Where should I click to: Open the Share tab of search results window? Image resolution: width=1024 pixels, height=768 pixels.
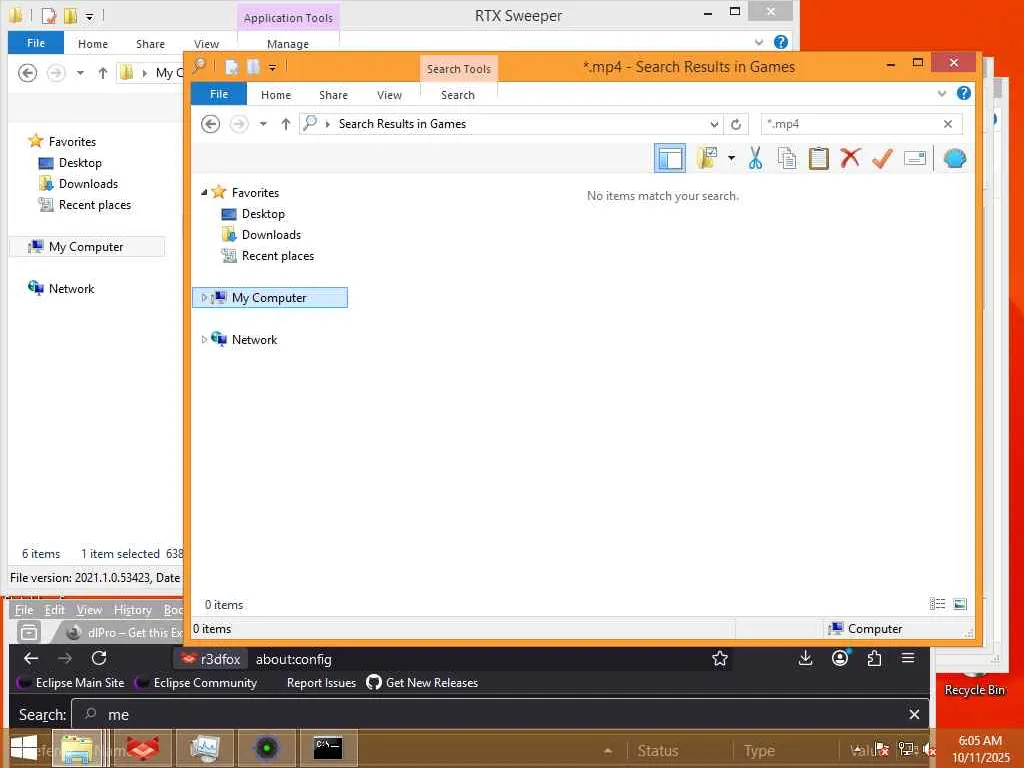tap(333, 95)
